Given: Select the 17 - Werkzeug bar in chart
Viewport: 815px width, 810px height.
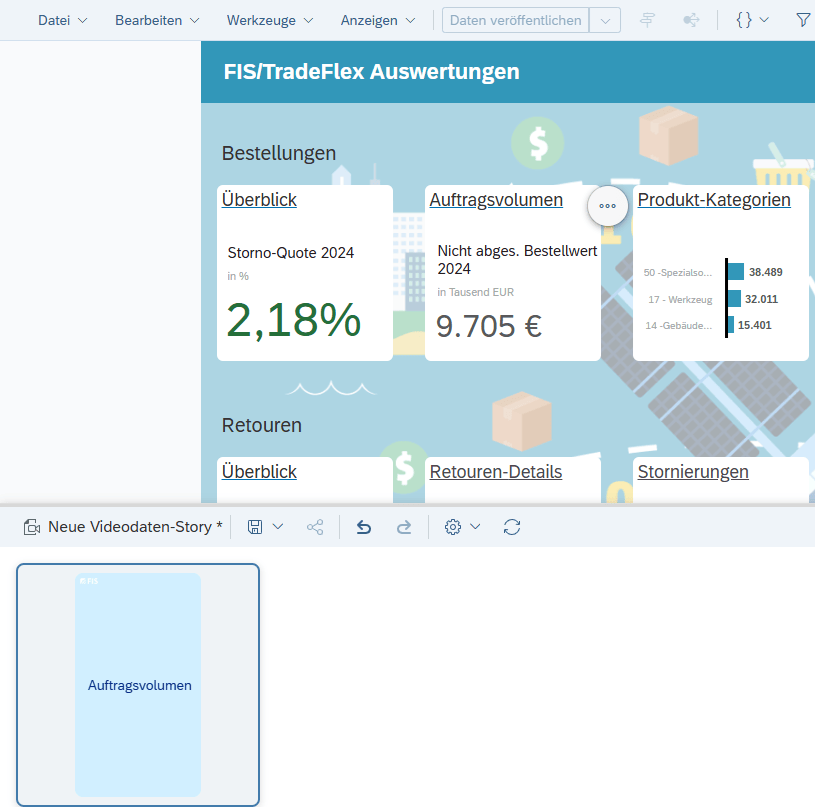Looking at the screenshot, I should [734, 298].
